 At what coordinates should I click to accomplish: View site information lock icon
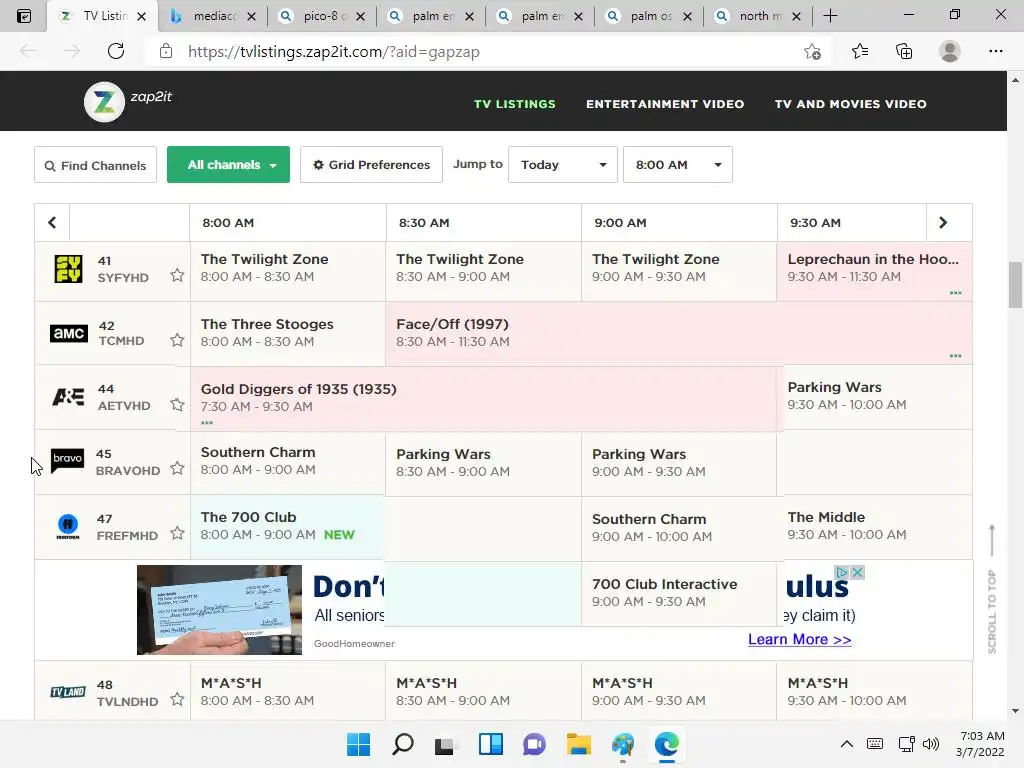(x=166, y=51)
